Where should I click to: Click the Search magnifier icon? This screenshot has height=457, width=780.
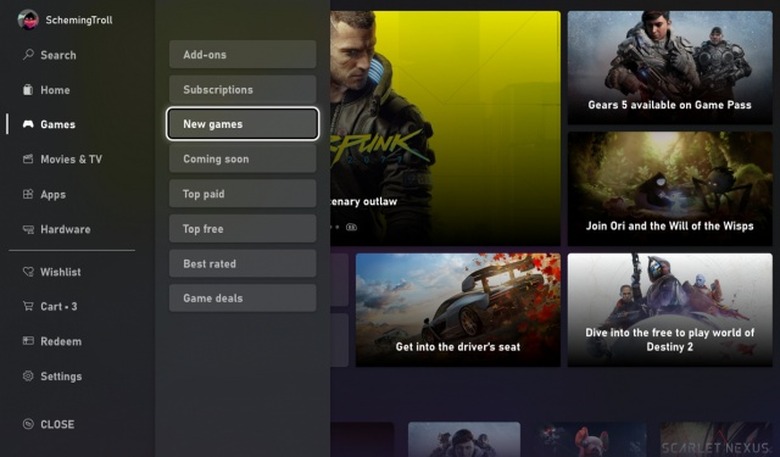(x=28, y=55)
